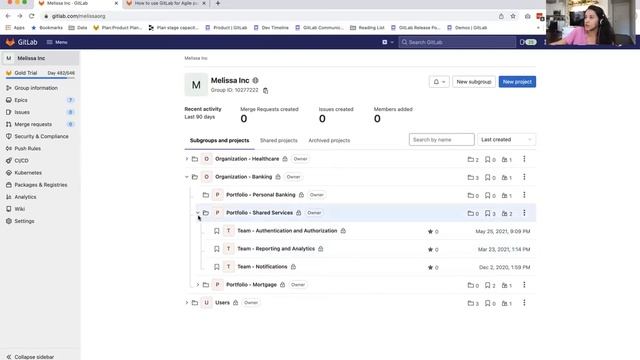This screenshot has width=640, height=360.
Task: Click the Search by name field
Action: [442, 140]
